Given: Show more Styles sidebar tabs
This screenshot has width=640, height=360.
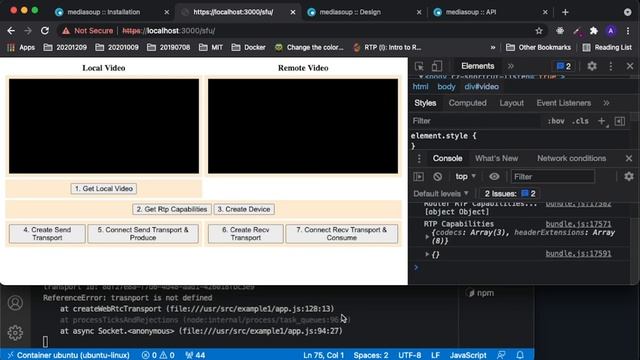Looking at the screenshot, I should [607, 103].
